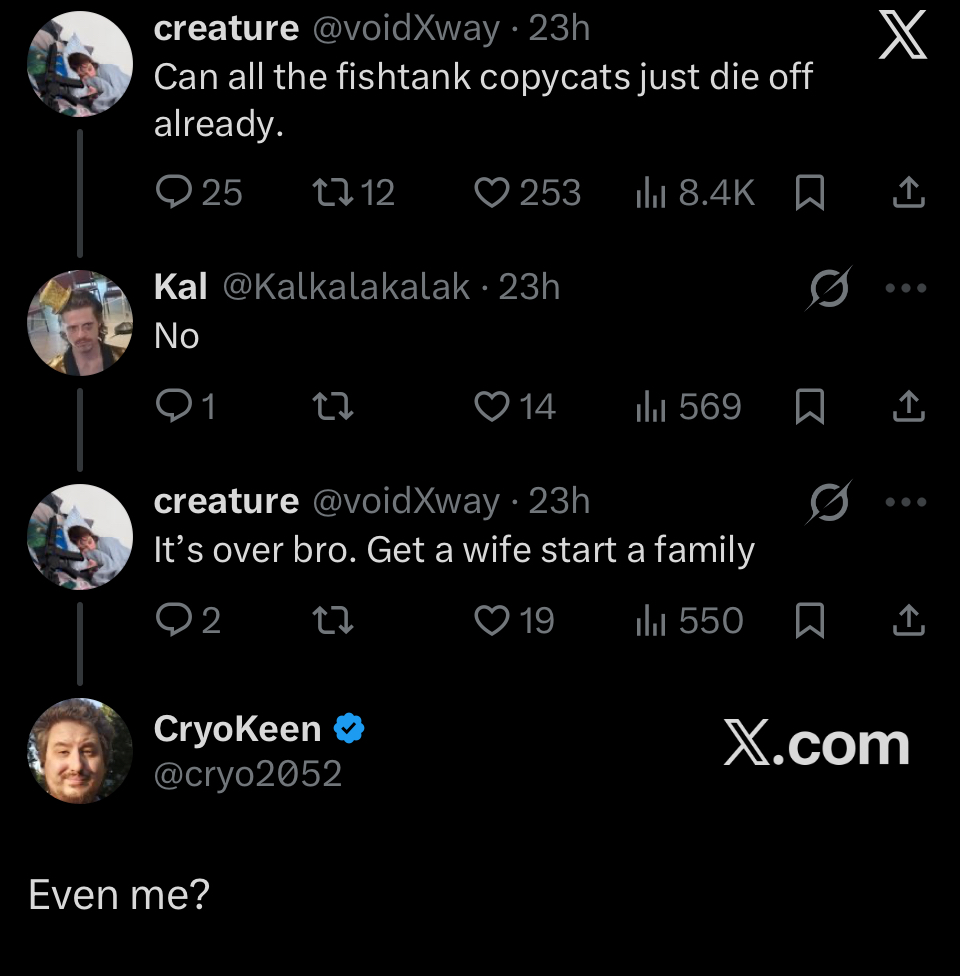Open the @cryo2052 profile handle
Viewport: 960px width, 976px height.
[248, 773]
